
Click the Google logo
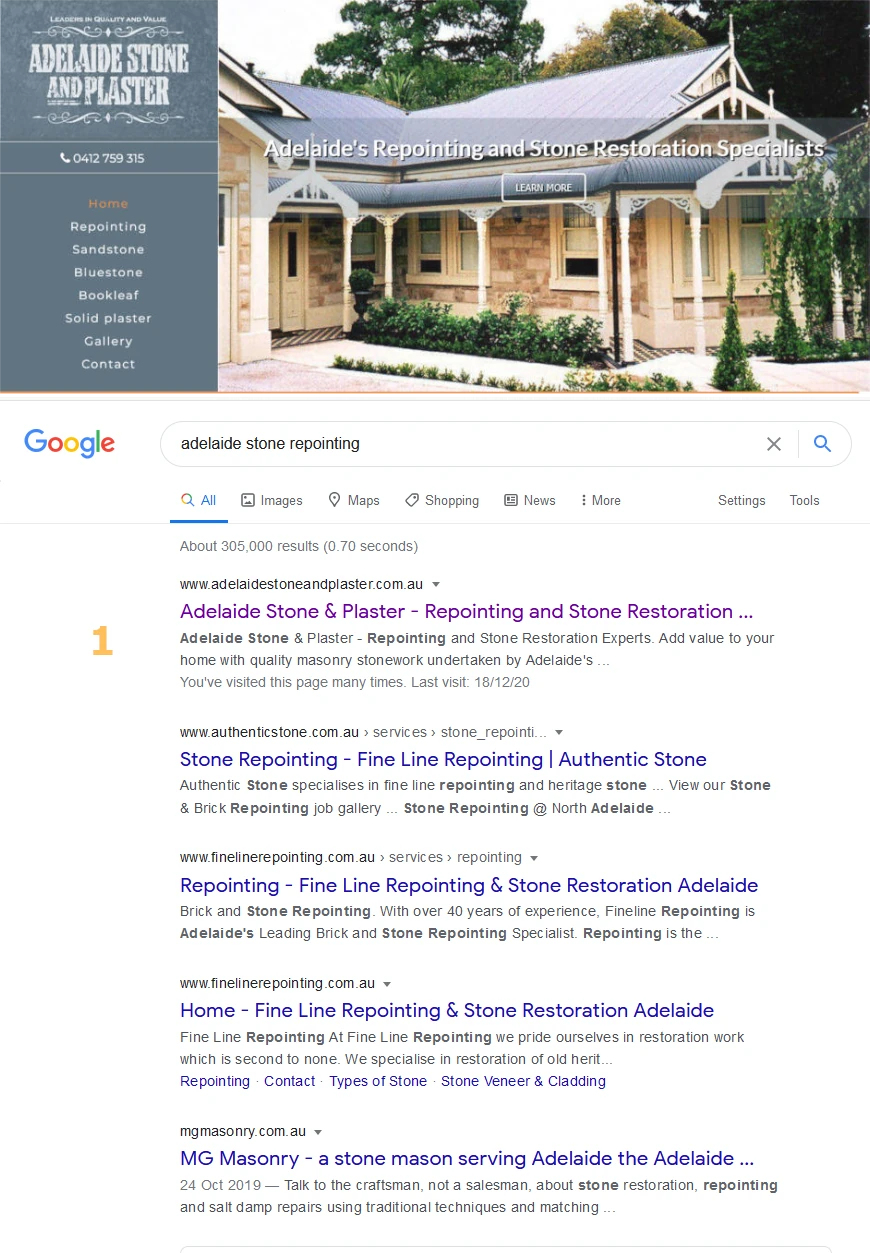[69, 443]
